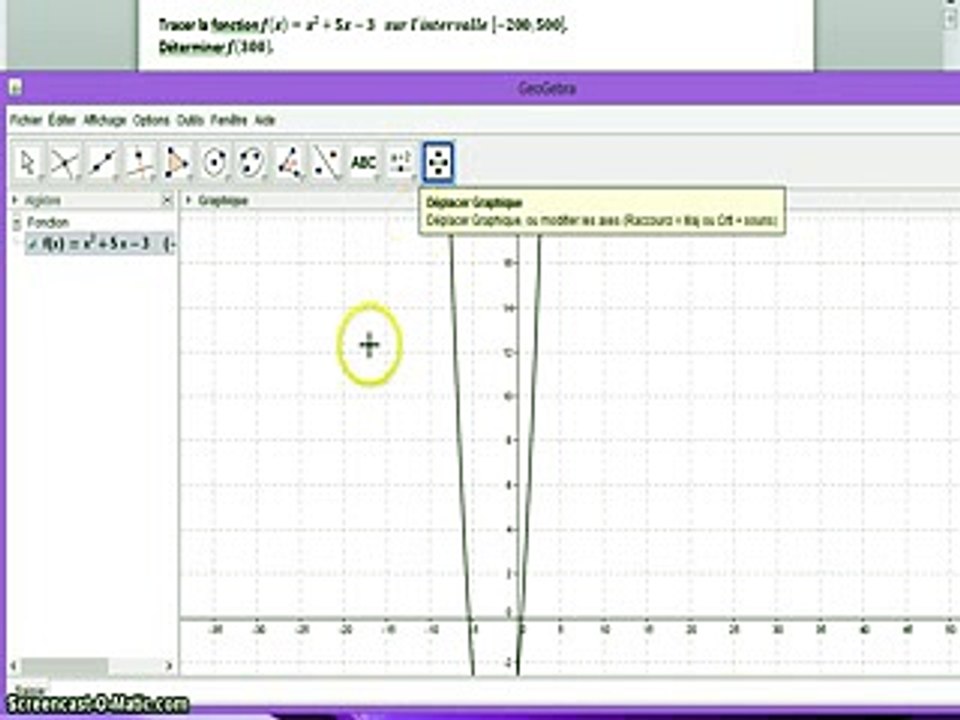Open dropdown arrow of the Angle tool
The height and width of the screenshot is (720, 960).
(x=302, y=178)
